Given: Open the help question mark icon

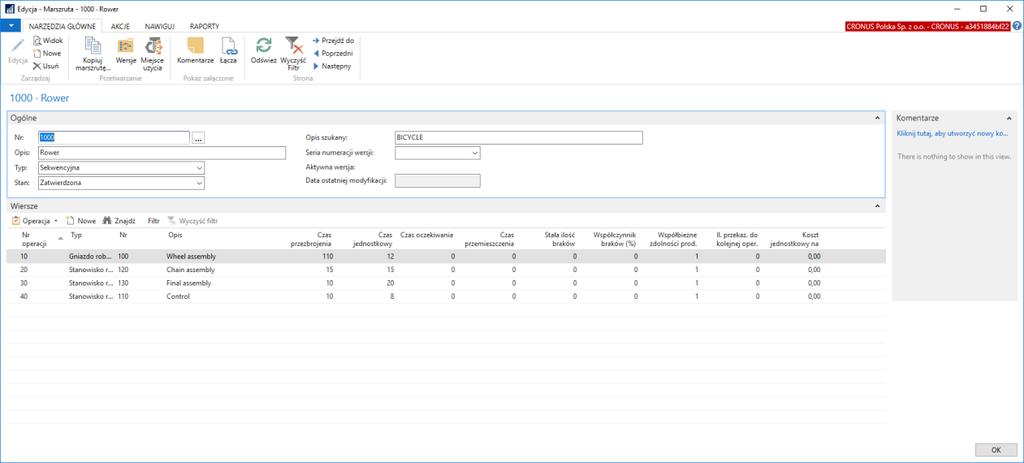Looking at the screenshot, I should click(x=1017, y=26).
